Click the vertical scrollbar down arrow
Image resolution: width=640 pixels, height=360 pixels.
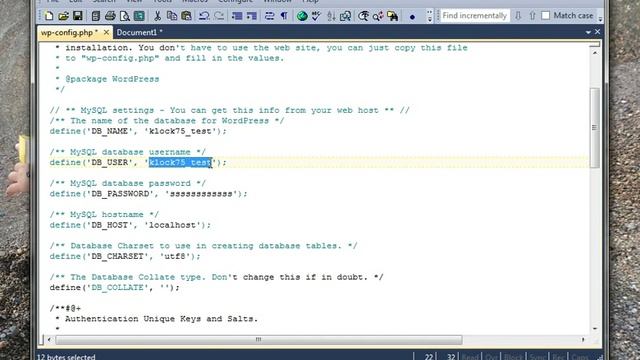(595, 329)
